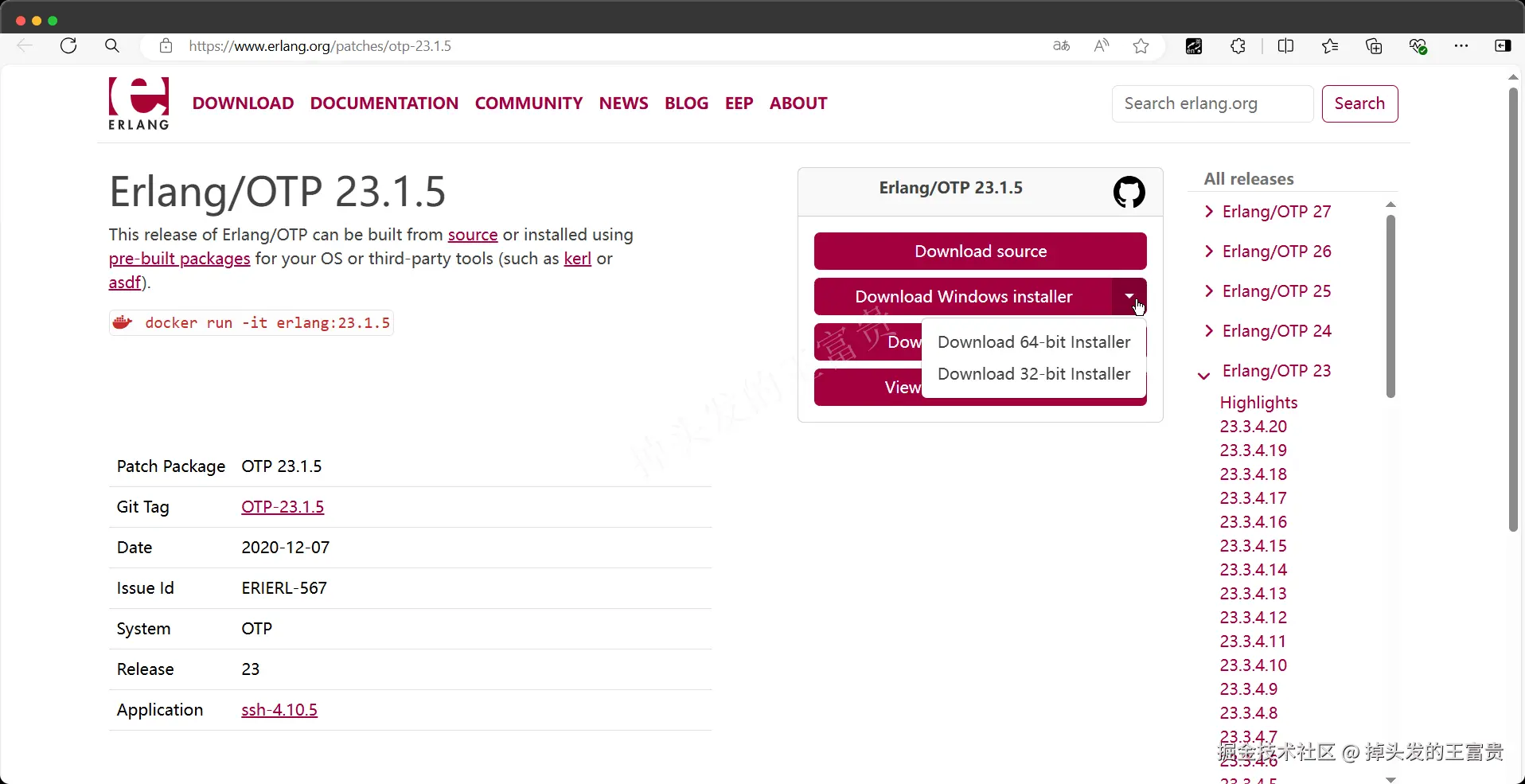Image resolution: width=1525 pixels, height=784 pixels.
Task: Open the OTP-23.1.5 git tag link
Action: click(283, 507)
